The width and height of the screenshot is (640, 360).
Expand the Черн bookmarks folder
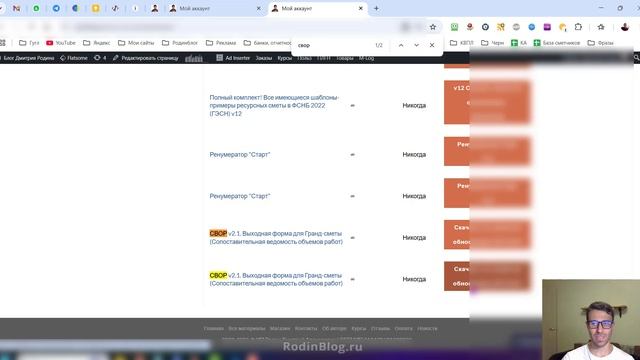point(493,43)
